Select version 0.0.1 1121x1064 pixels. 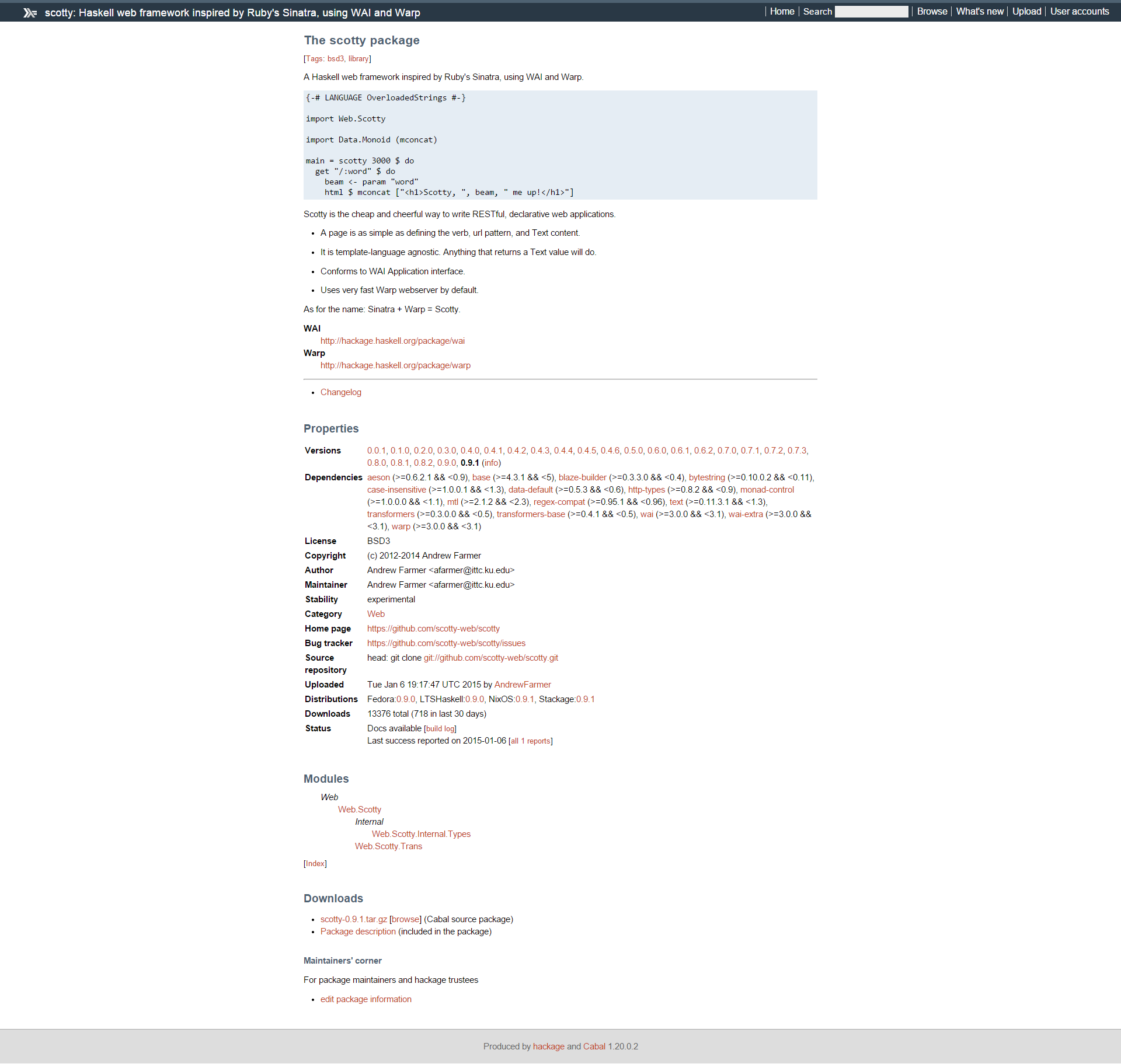(x=376, y=451)
